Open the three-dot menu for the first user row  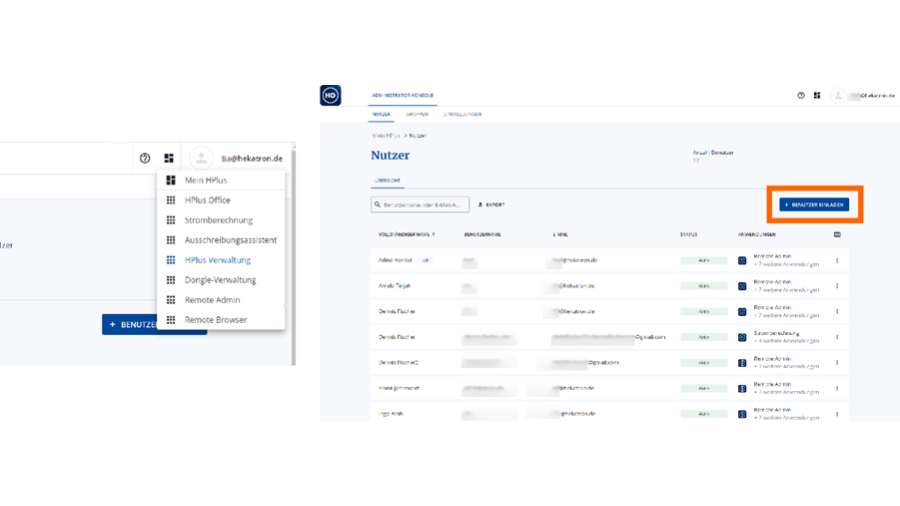click(x=837, y=260)
